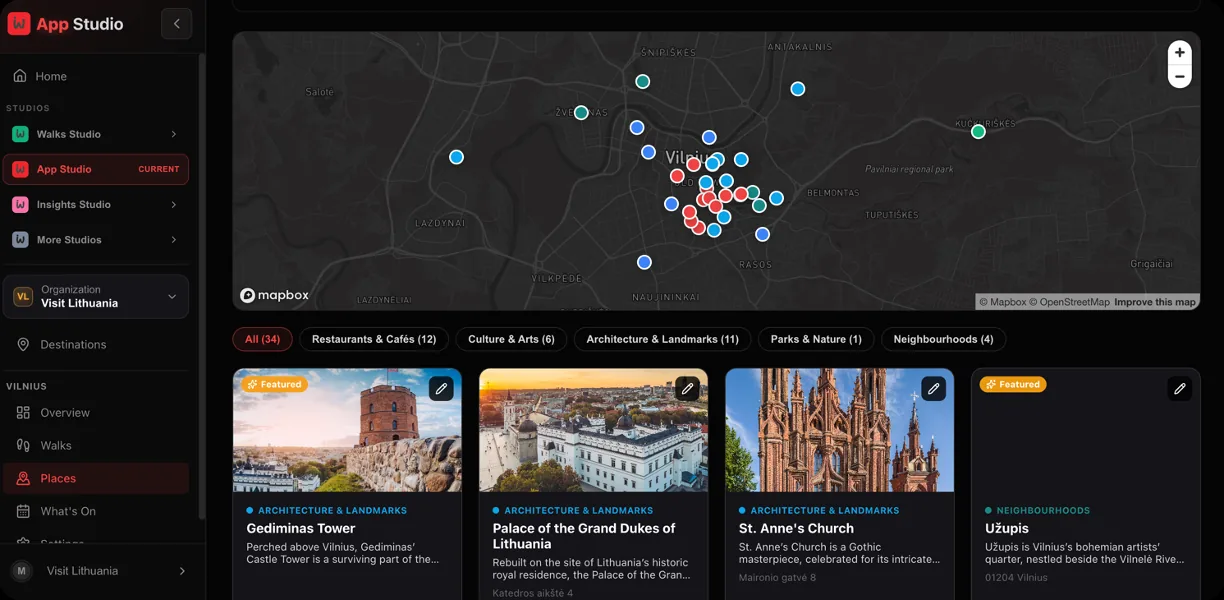This screenshot has height=600, width=1224.
Task: Click the What's On calendar icon
Action: (x=23, y=511)
